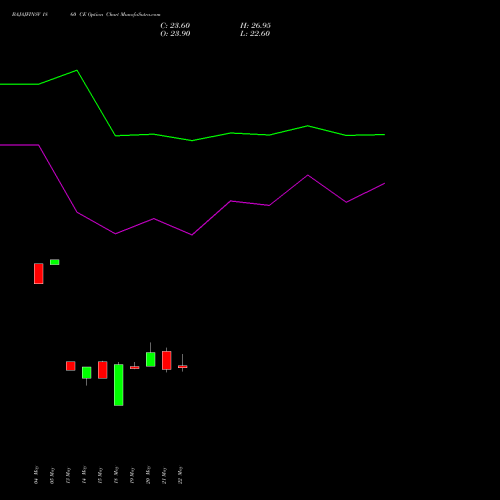Click the '05 May' date axis label

(x=52, y=475)
